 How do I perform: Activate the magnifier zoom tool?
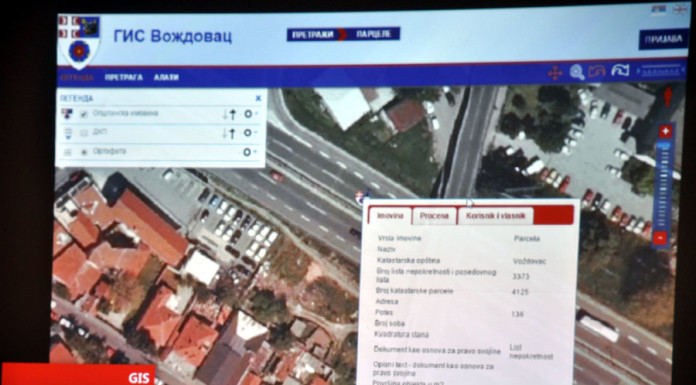point(577,72)
